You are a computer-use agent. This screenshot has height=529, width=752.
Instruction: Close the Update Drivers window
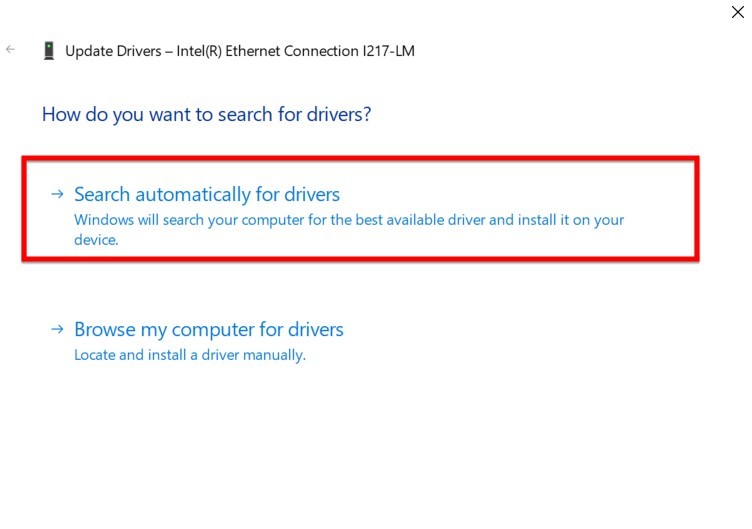(738, 12)
